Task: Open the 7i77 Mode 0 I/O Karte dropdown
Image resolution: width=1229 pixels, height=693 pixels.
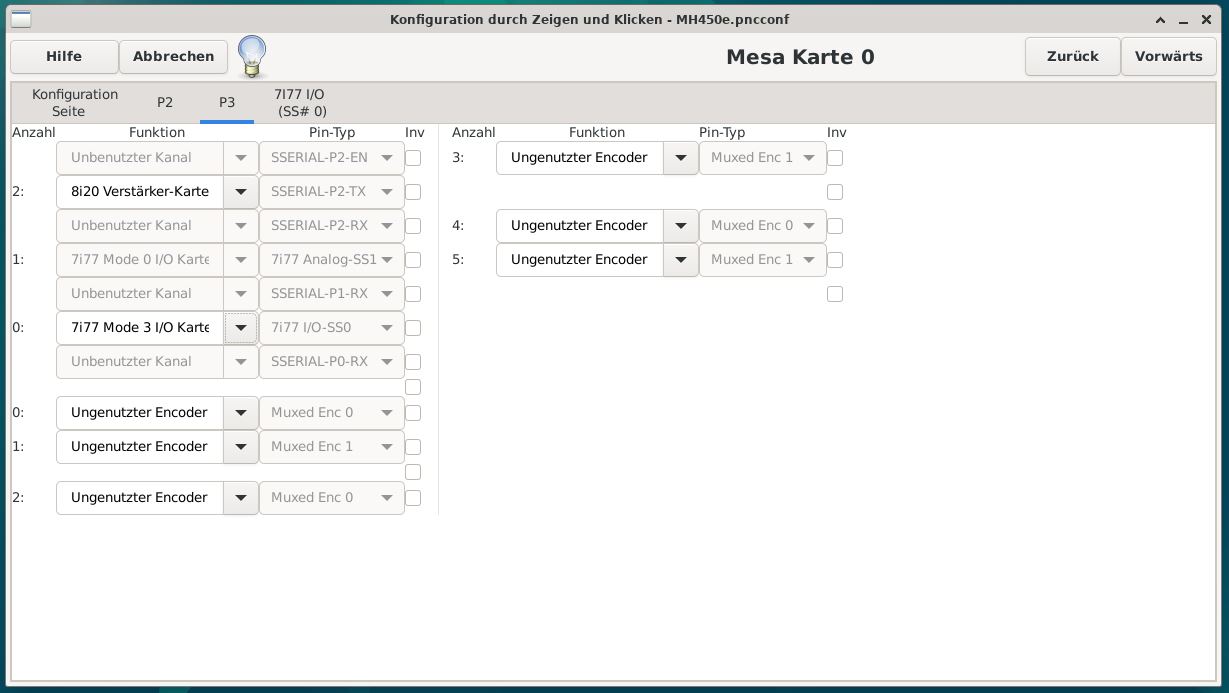Action: [x=241, y=260]
